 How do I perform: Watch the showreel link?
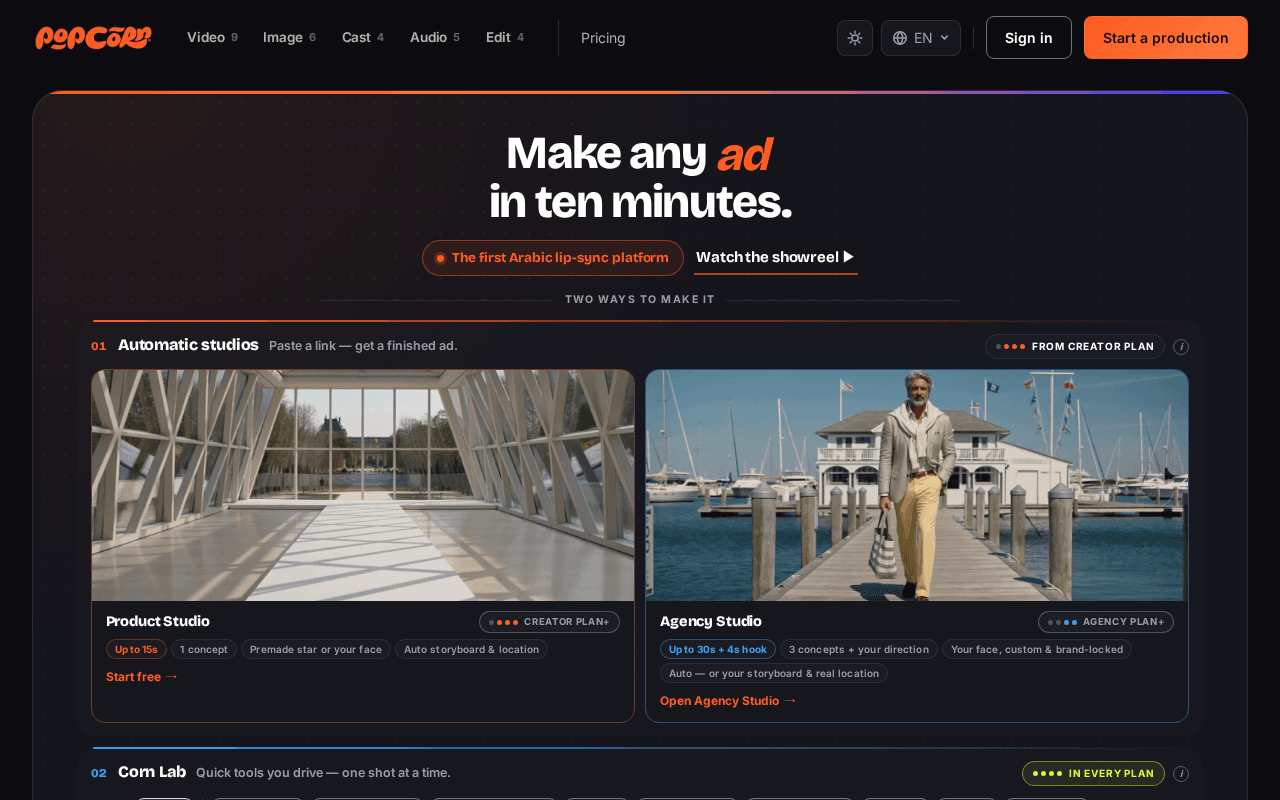(776, 257)
